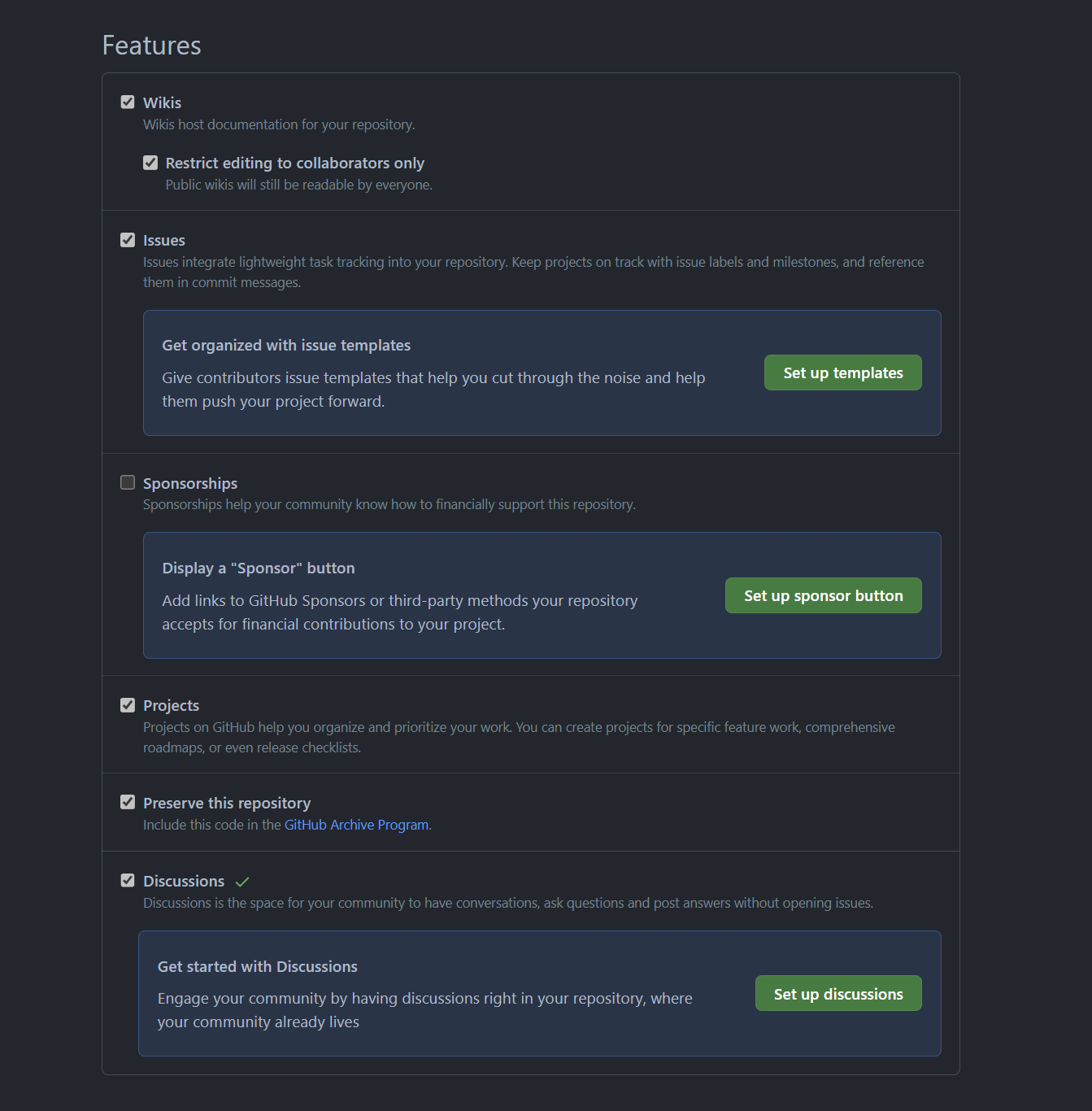This screenshot has height=1111, width=1092.
Task: Toggle the Restrict editing to collaborators checkbox
Action: (150, 163)
